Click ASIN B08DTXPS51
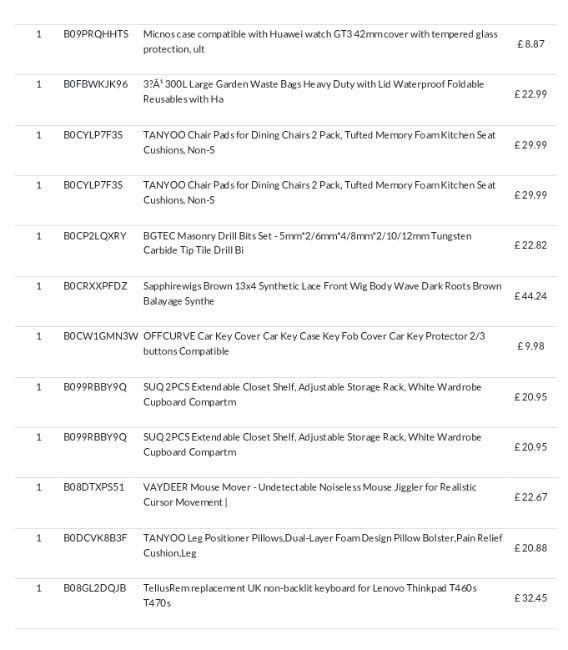Image resolution: width=568 pixels, height=650 pixels. pyautogui.click(x=94, y=487)
